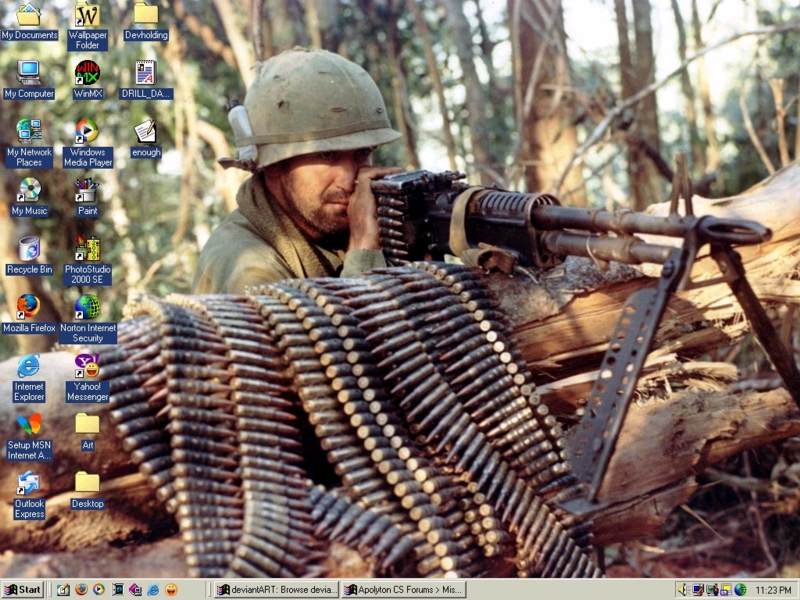Open Yahoo! Messenger desktop shortcut
The height and width of the screenshot is (600, 800).
[87, 366]
